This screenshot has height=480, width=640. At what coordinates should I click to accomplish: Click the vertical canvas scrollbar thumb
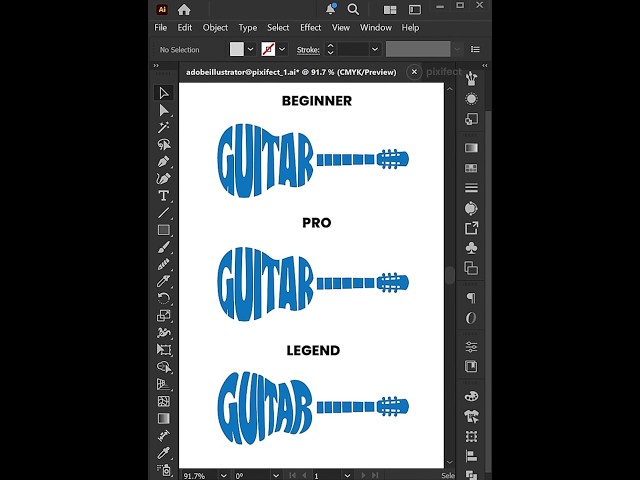450,276
